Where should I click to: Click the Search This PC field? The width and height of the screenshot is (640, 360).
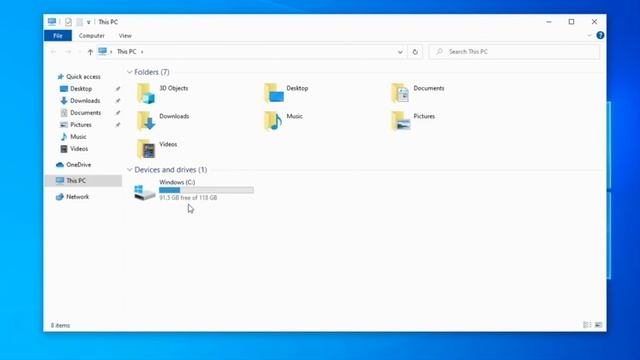pos(514,52)
